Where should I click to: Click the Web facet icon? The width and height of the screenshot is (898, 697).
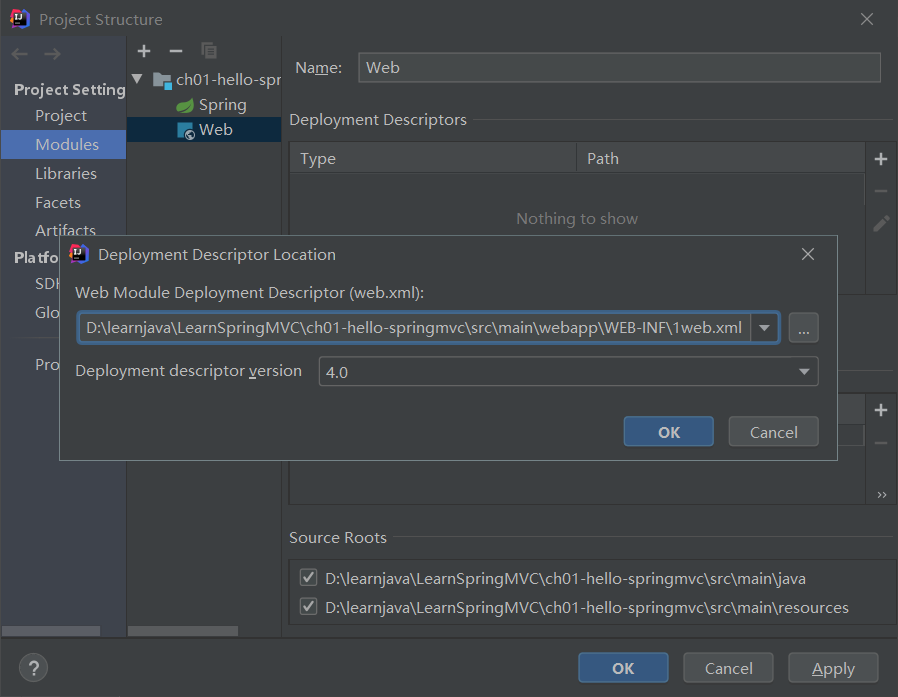186,131
